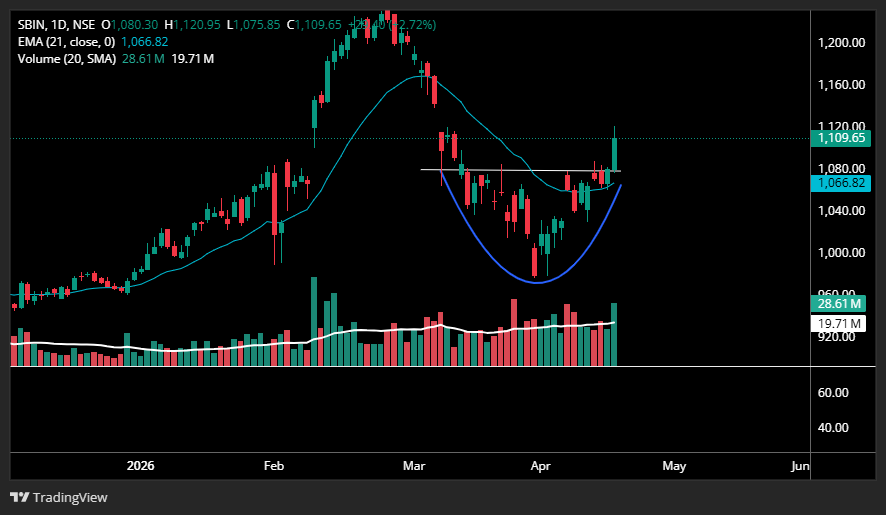Click the TradingView logo link

(59, 497)
